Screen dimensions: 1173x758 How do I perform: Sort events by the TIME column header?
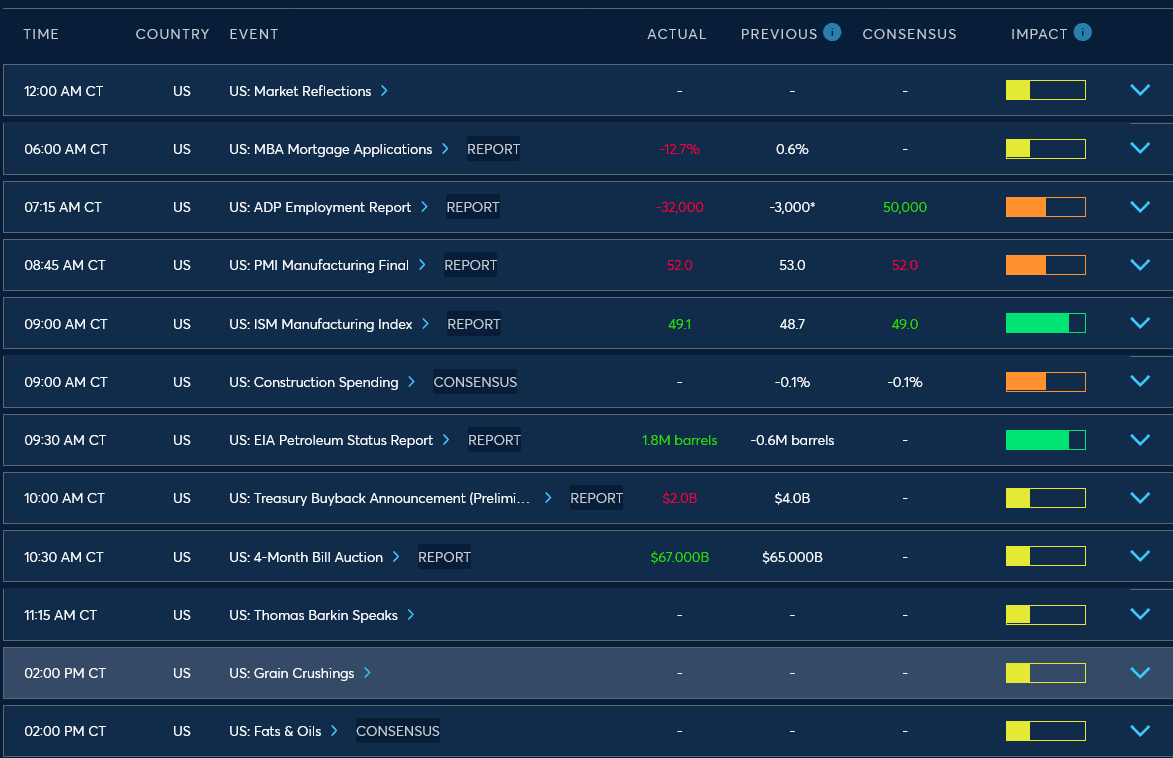(41, 33)
